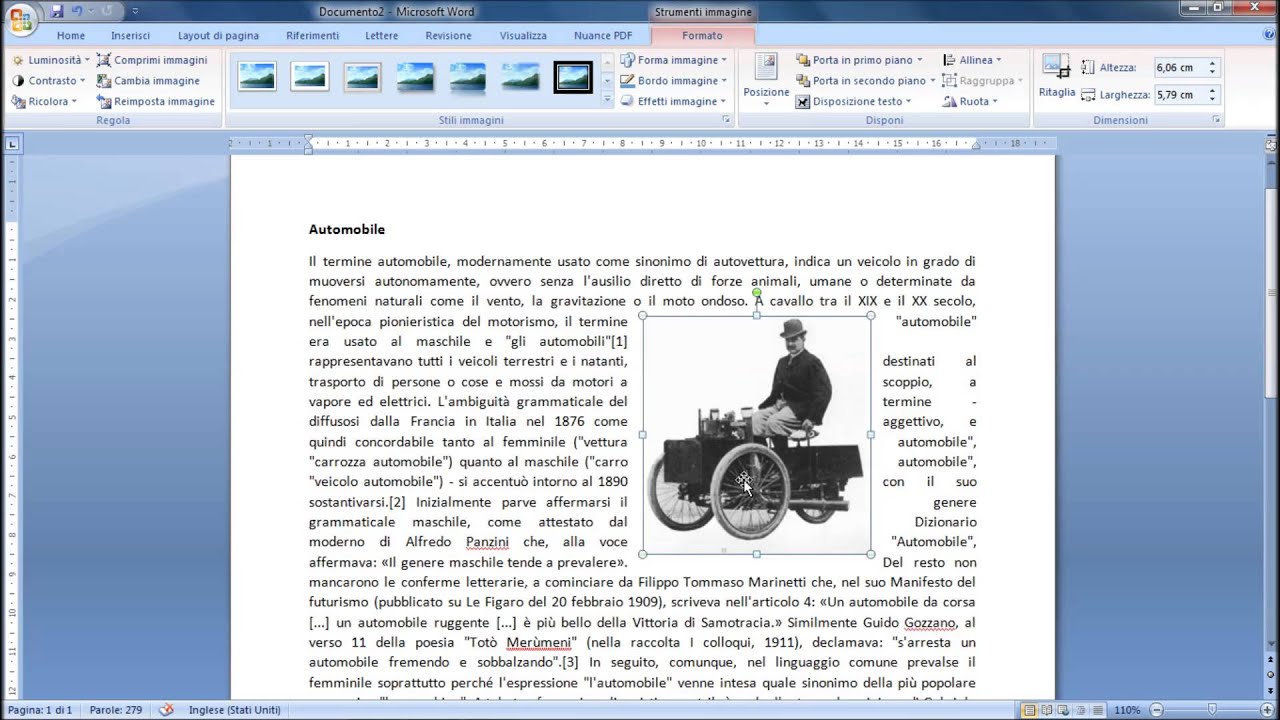
Task: Click the tab selector at the ruler corner
Action: tap(12, 144)
